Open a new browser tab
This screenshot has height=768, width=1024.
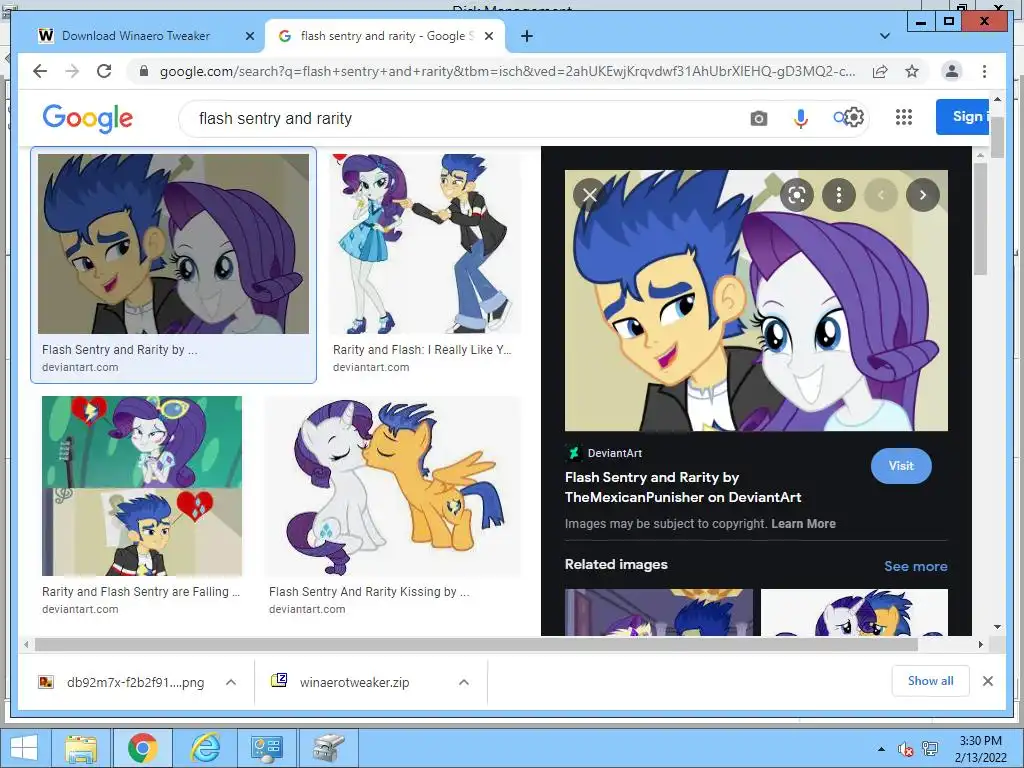tap(526, 36)
